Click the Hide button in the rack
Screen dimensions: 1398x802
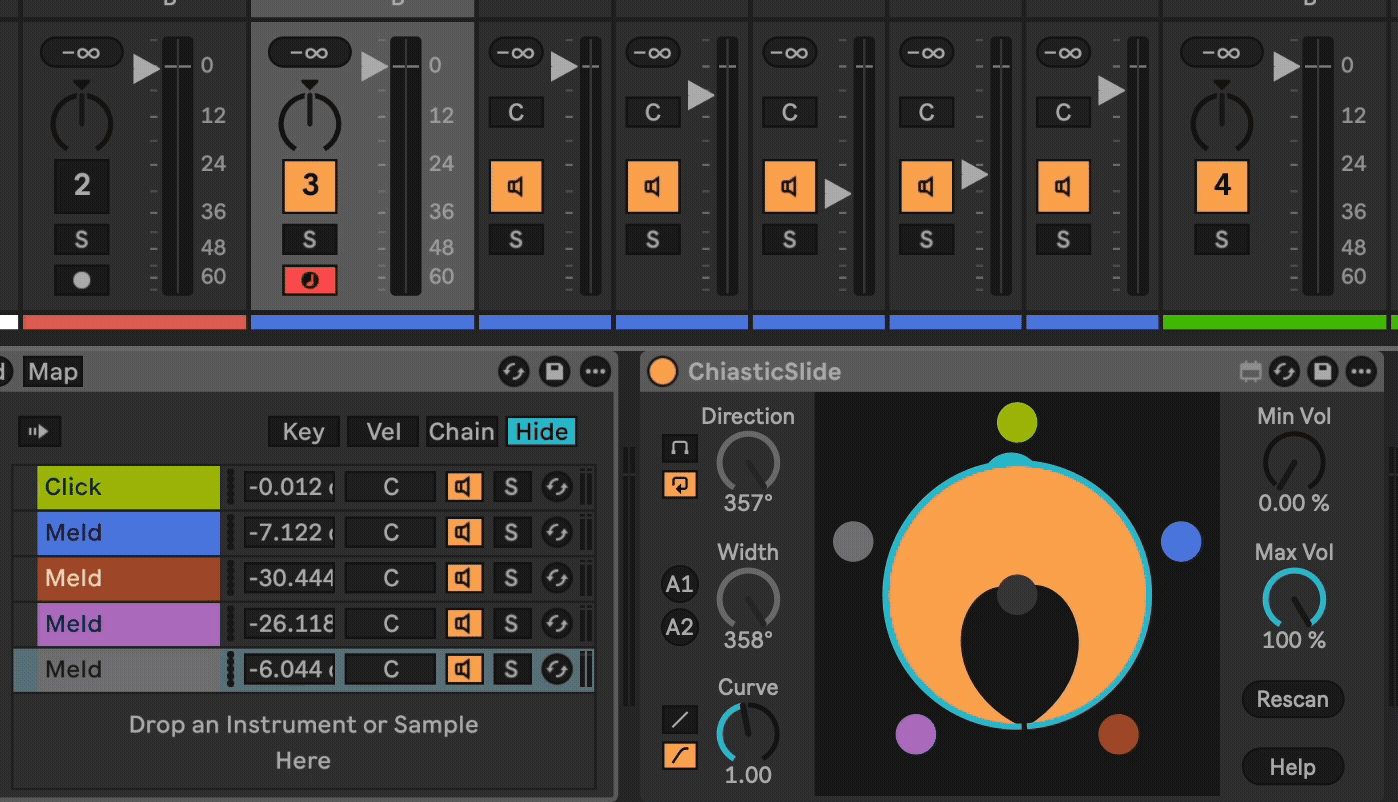point(541,432)
